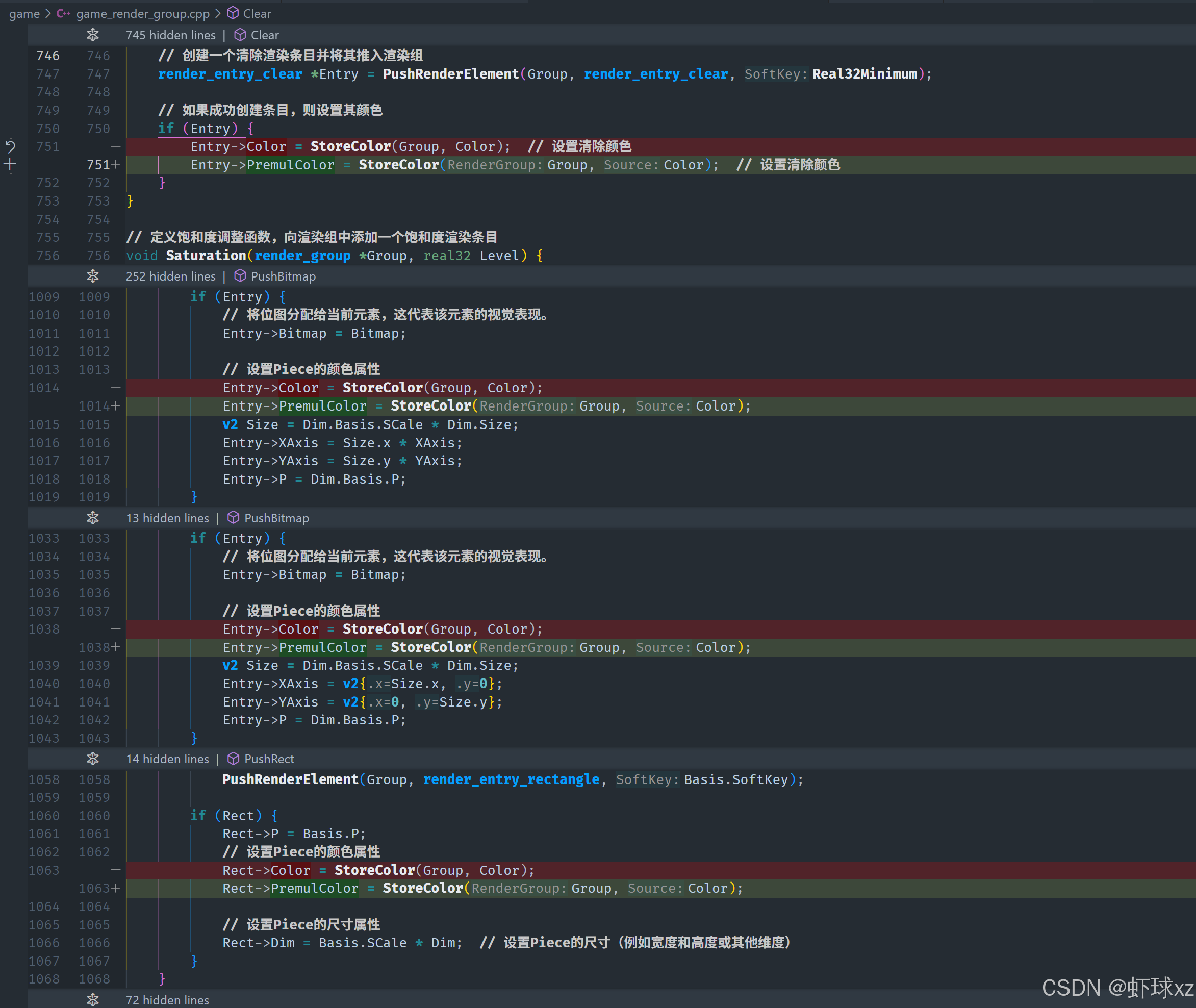This screenshot has height=1008, width=1196.
Task: Click the minus marker on deleted line 1063
Action: [x=115, y=870]
